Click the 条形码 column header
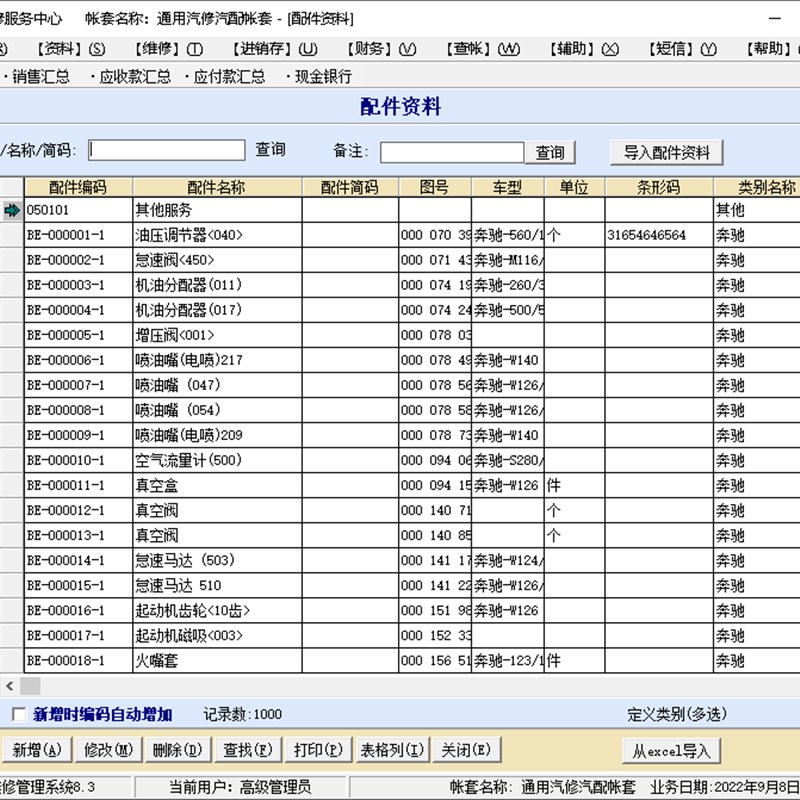The width and height of the screenshot is (800, 800). (659, 187)
